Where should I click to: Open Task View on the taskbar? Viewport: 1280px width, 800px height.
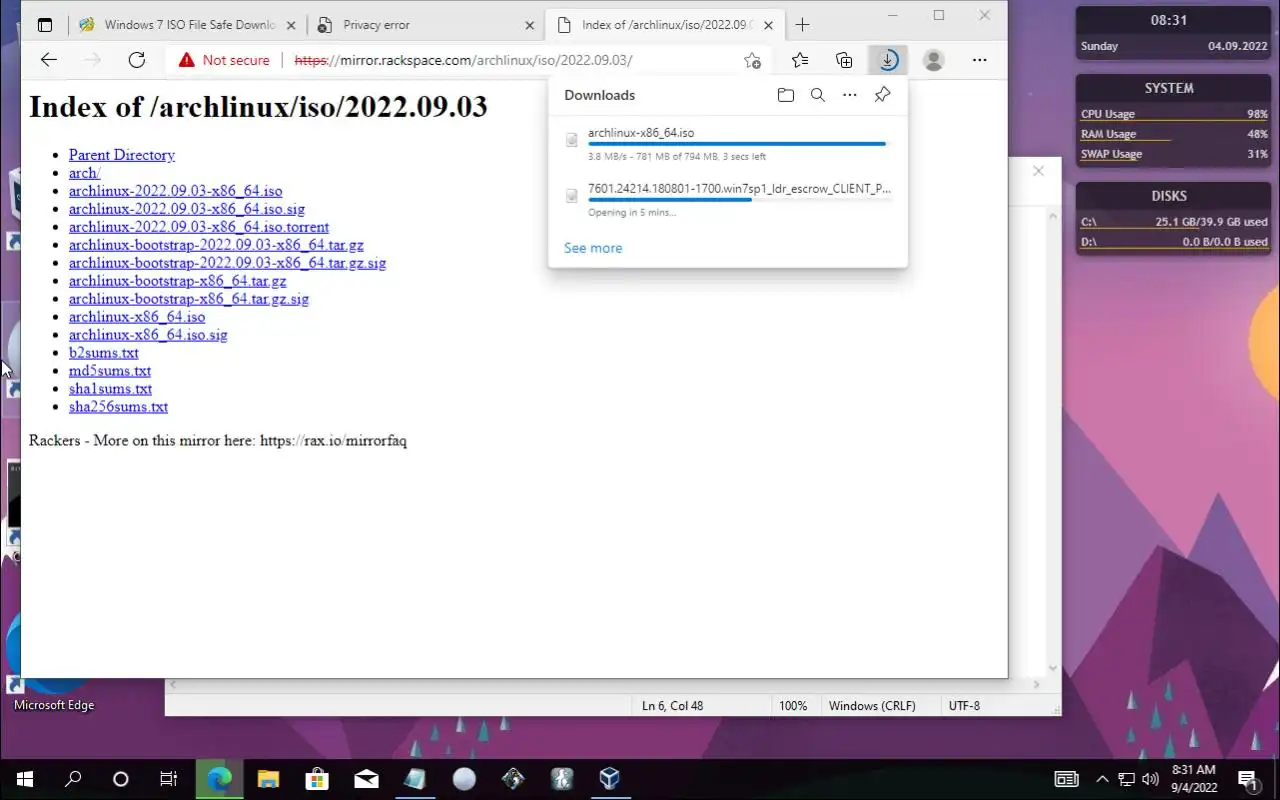point(169,779)
